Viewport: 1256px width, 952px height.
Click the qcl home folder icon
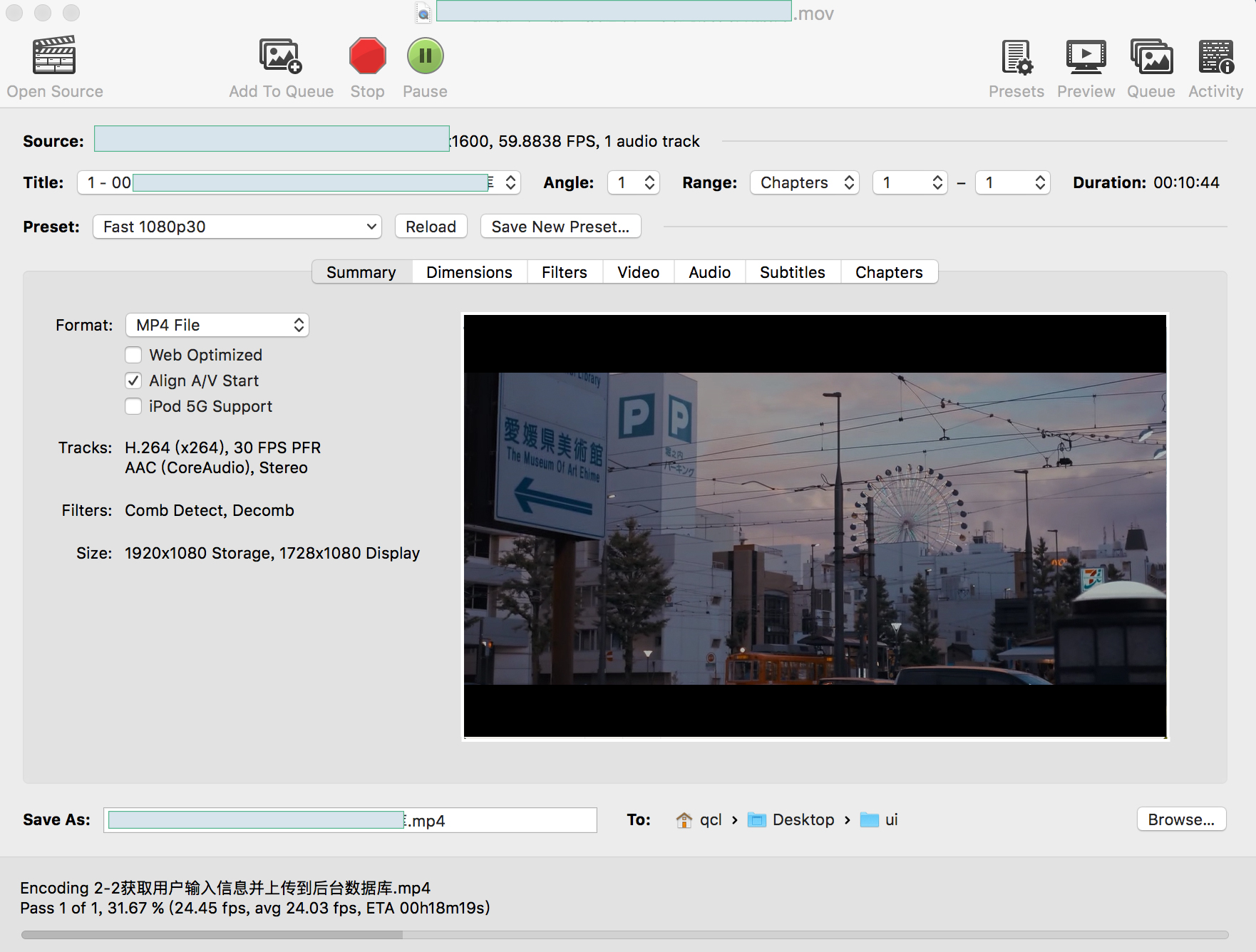pos(684,820)
